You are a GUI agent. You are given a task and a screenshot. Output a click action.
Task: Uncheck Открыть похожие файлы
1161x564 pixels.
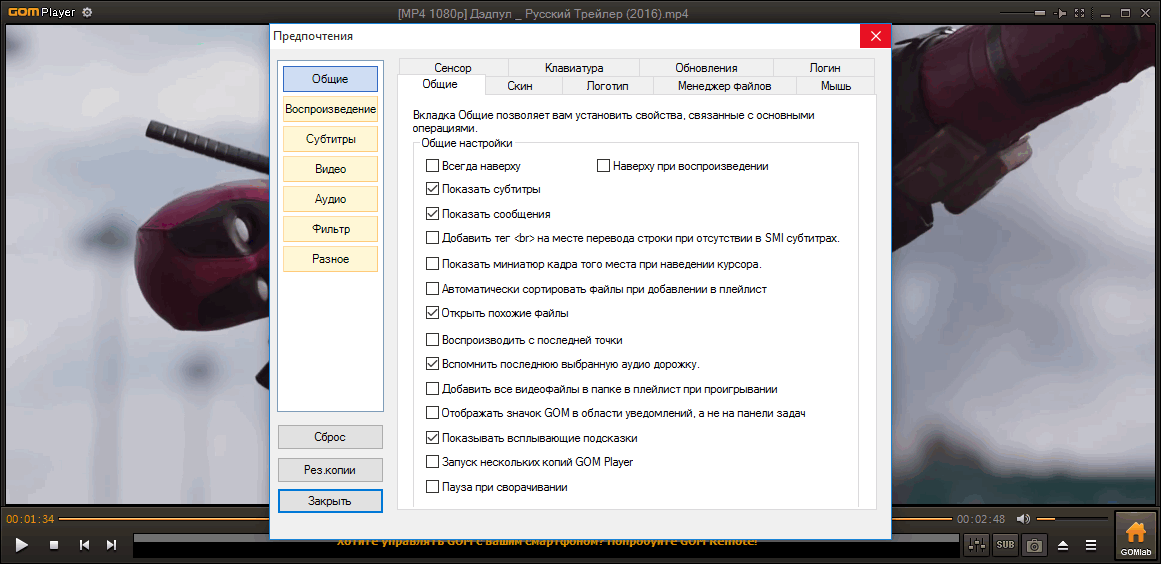click(x=432, y=312)
